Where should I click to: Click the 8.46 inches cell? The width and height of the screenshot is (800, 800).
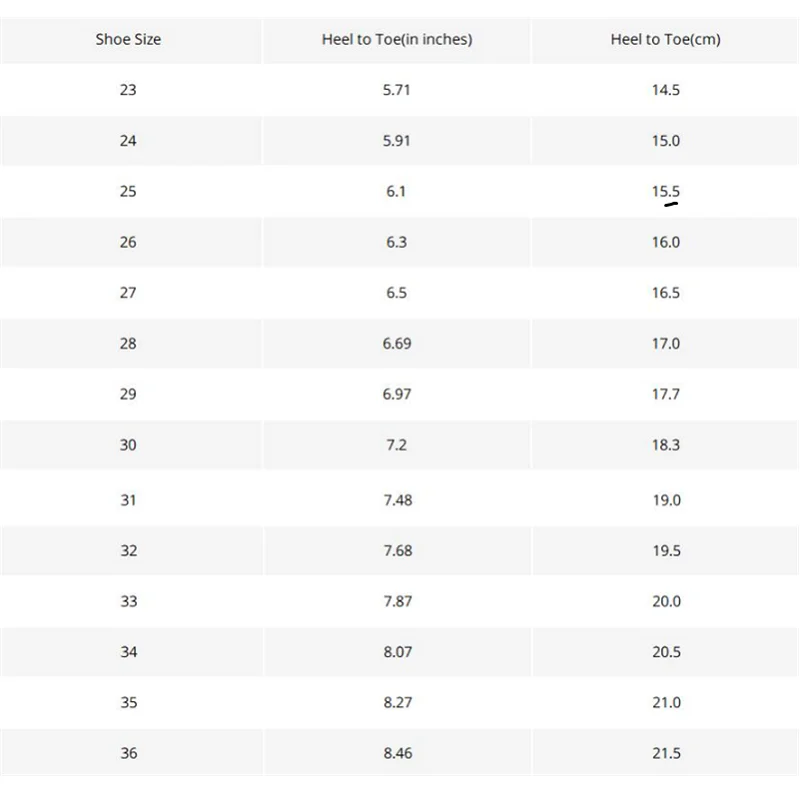(x=397, y=753)
